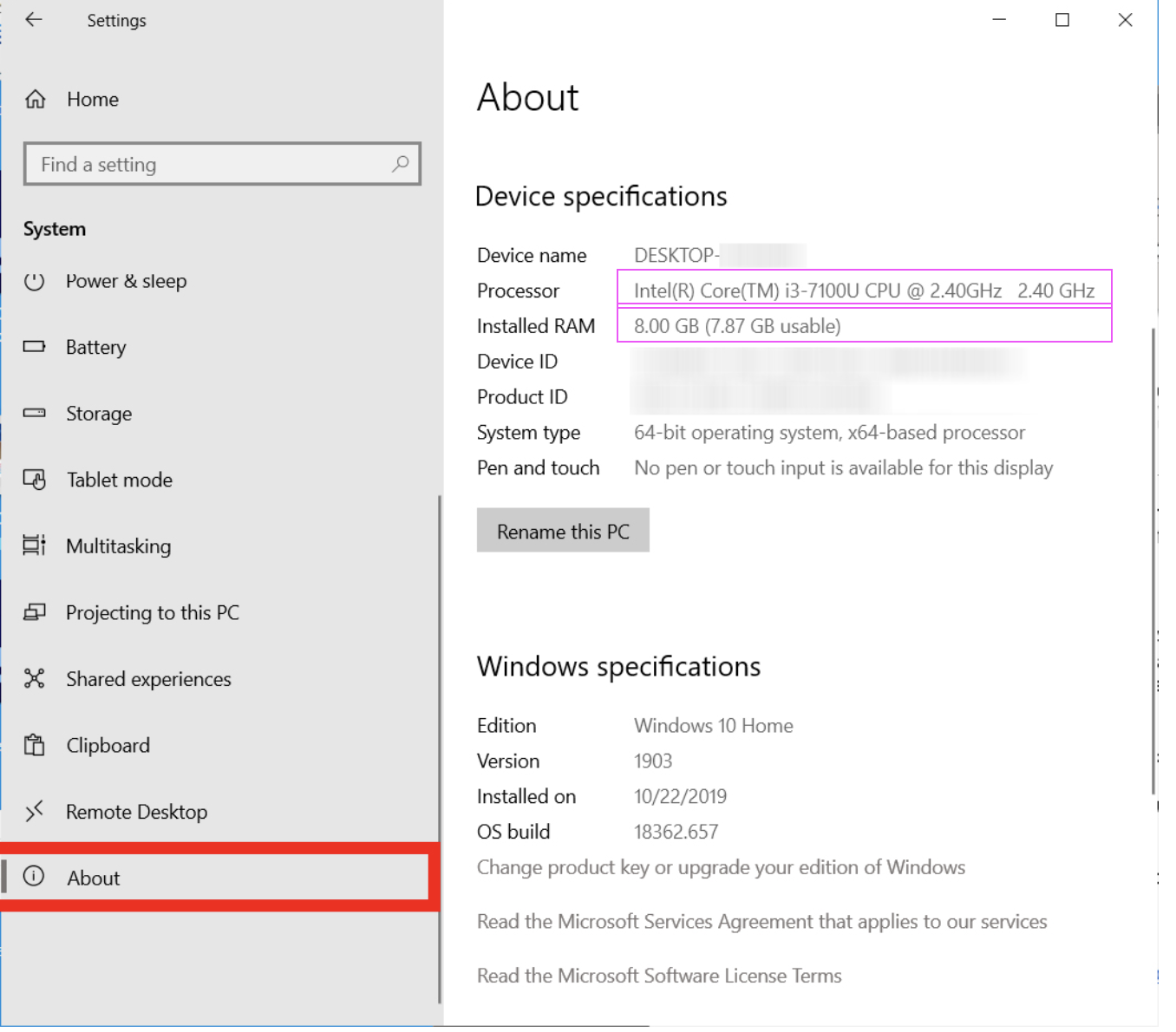Image resolution: width=1176 pixels, height=1032 pixels.
Task: Click the Device specifications heading
Action: click(601, 197)
